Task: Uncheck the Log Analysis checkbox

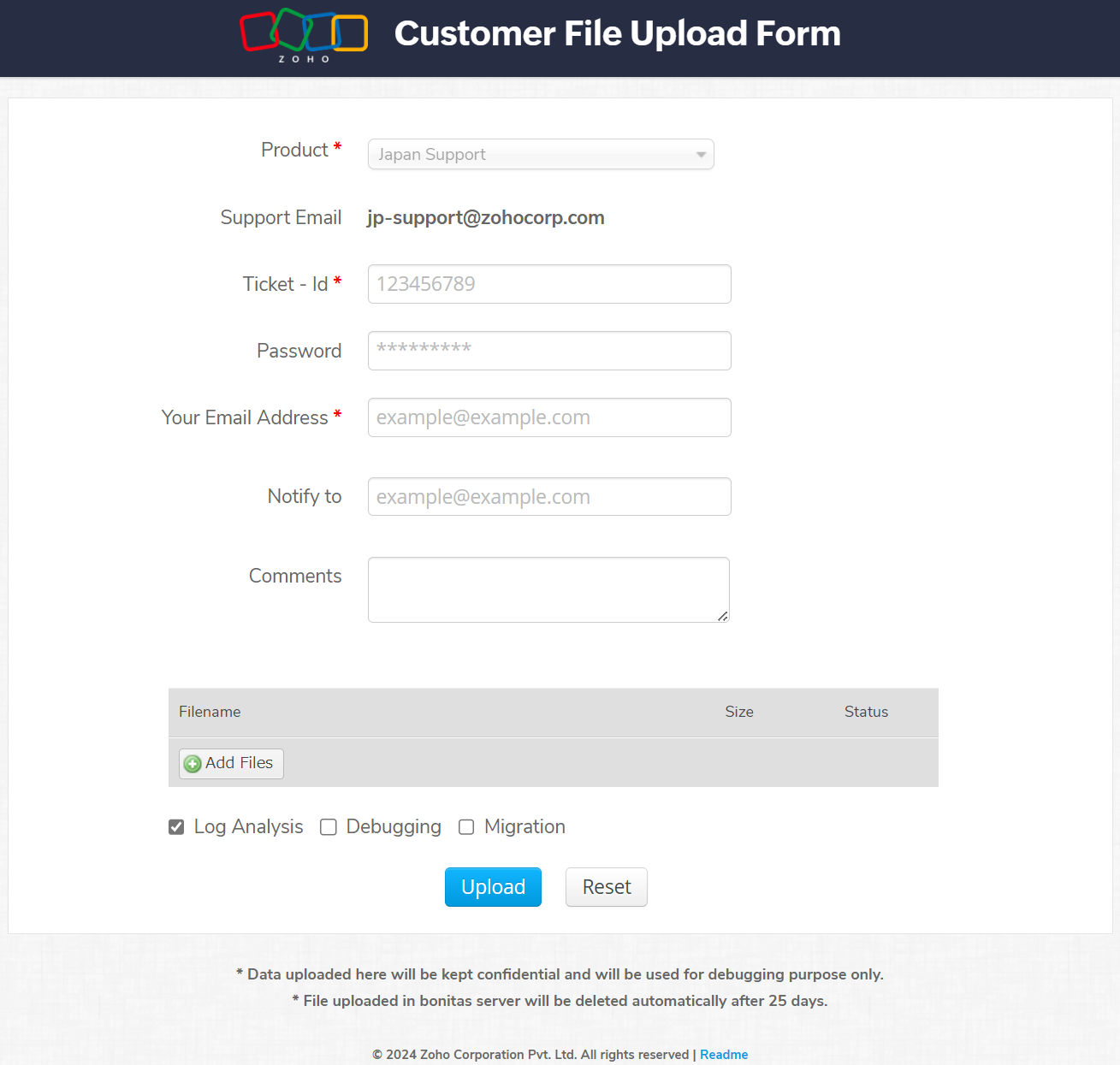Action: point(176,827)
